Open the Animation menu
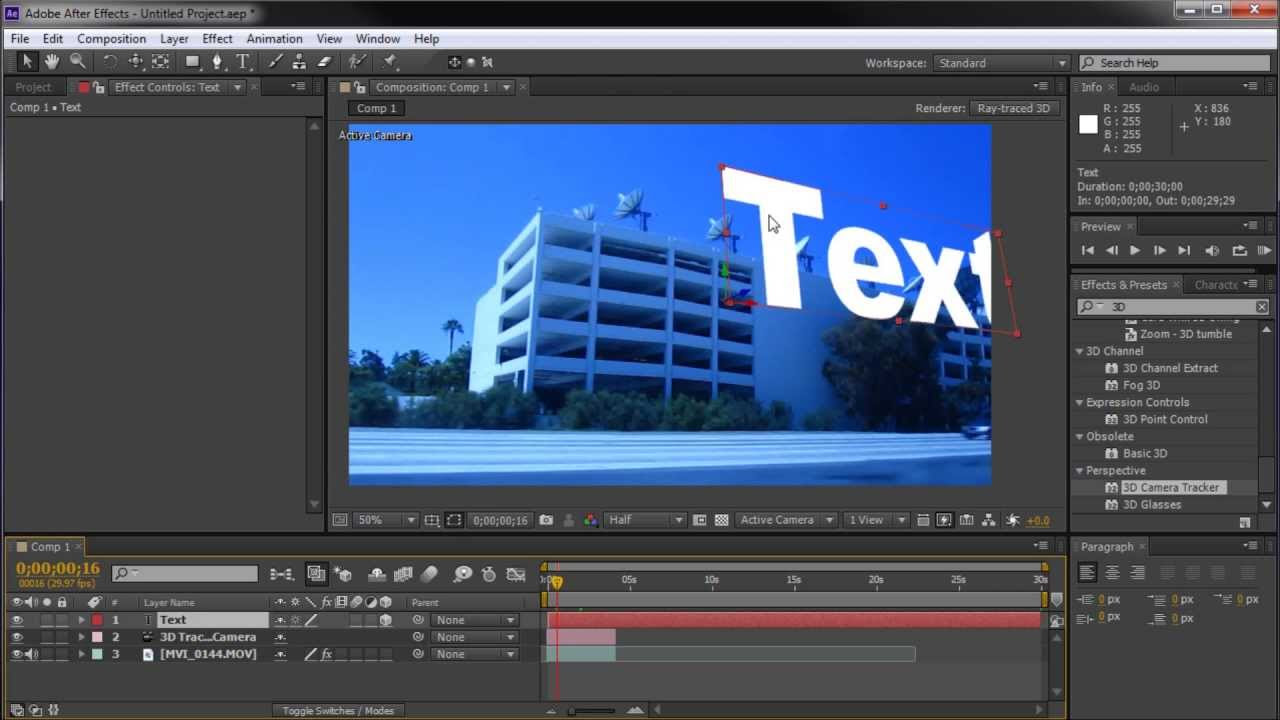Viewport: 1280px width, 720px height. tap(274, 39)
